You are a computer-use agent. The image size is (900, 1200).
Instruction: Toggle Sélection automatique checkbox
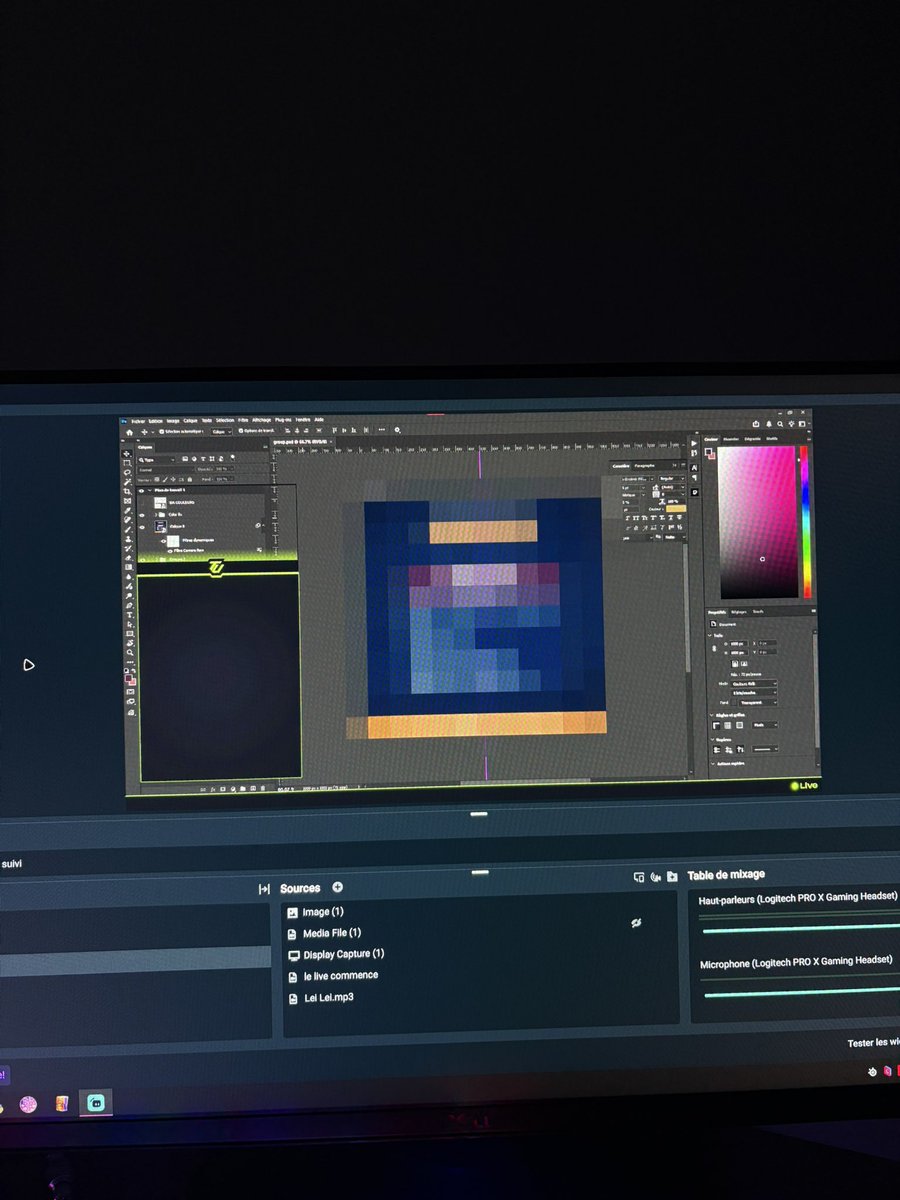coord(161,431)
